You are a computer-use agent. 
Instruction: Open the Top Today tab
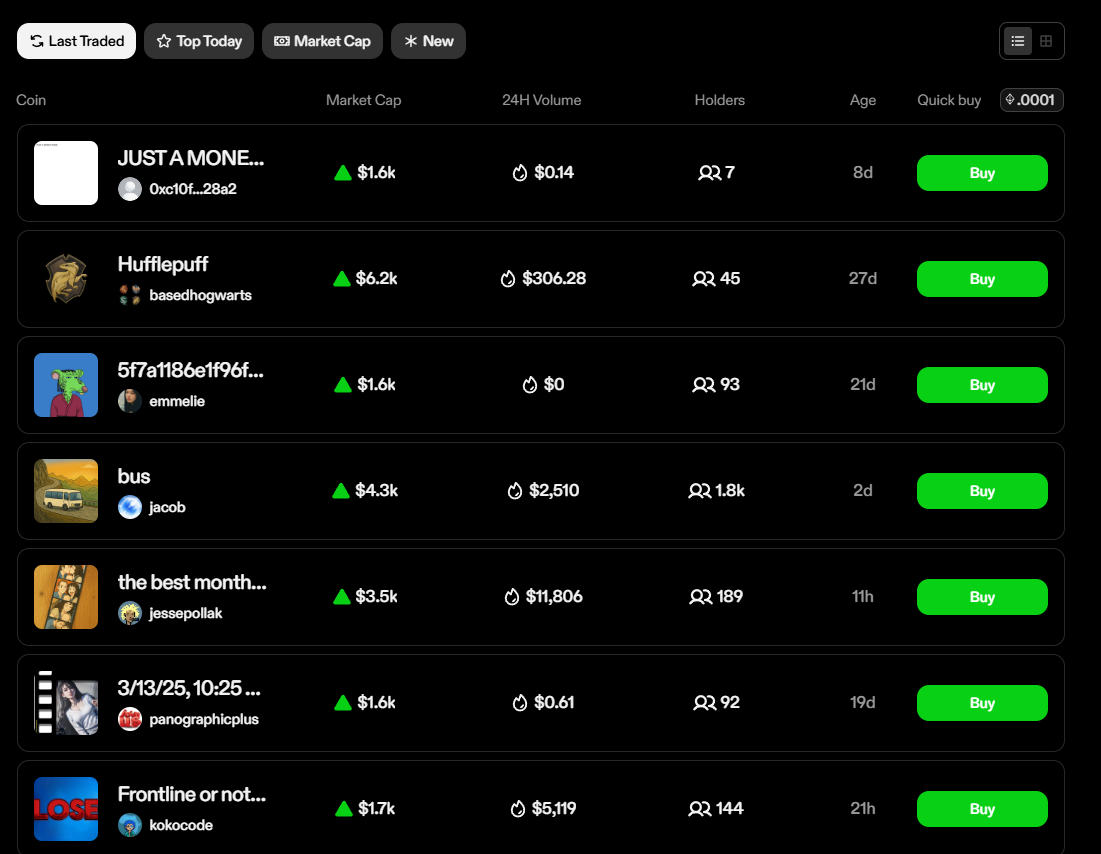click(198, 41)
